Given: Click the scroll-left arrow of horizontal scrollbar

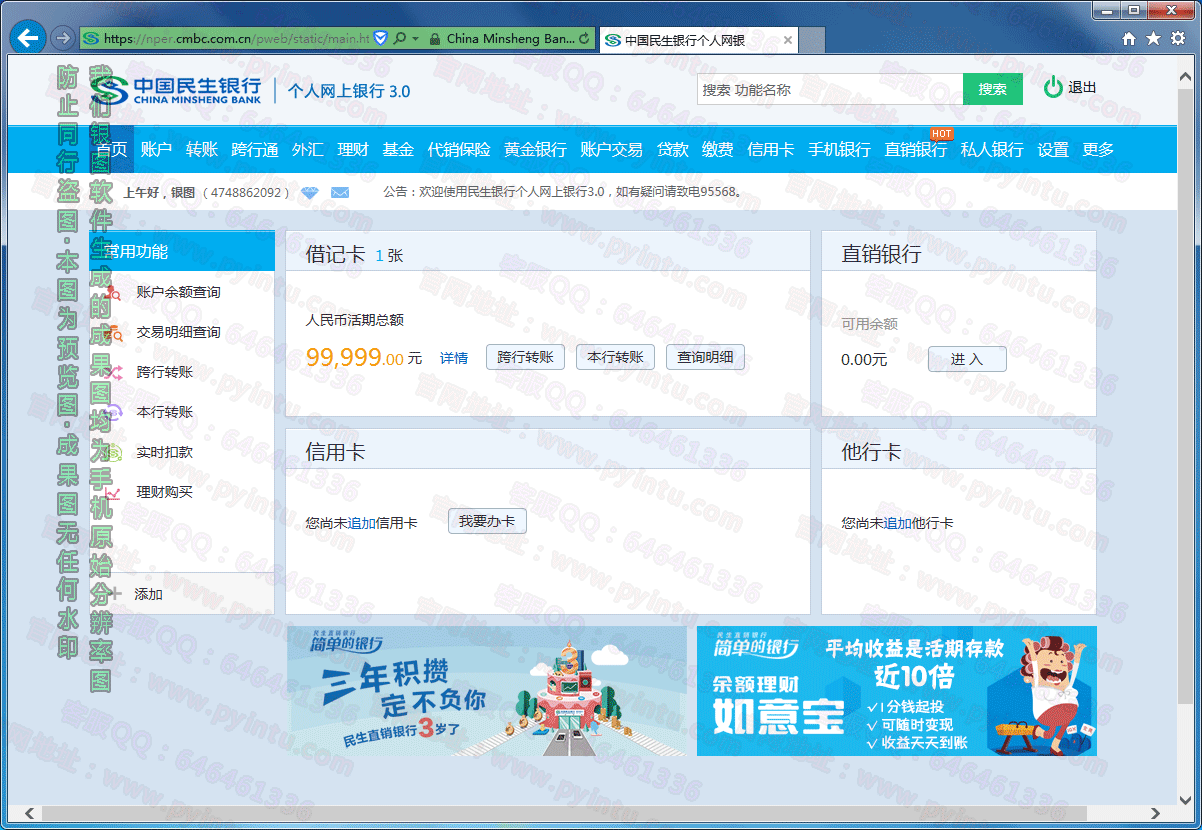Looking at the screenshot, I should click(28, 813).
